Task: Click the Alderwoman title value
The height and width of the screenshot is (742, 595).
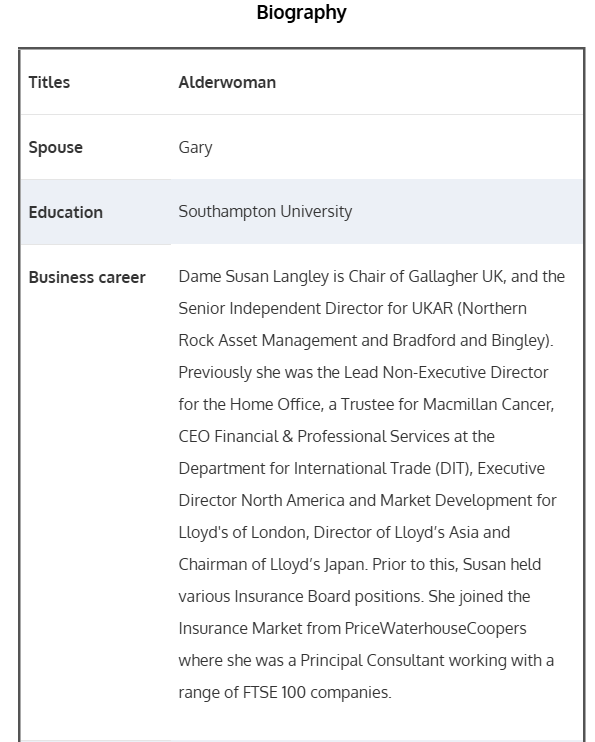Action: pyautogui.click(x=227, y=82)
